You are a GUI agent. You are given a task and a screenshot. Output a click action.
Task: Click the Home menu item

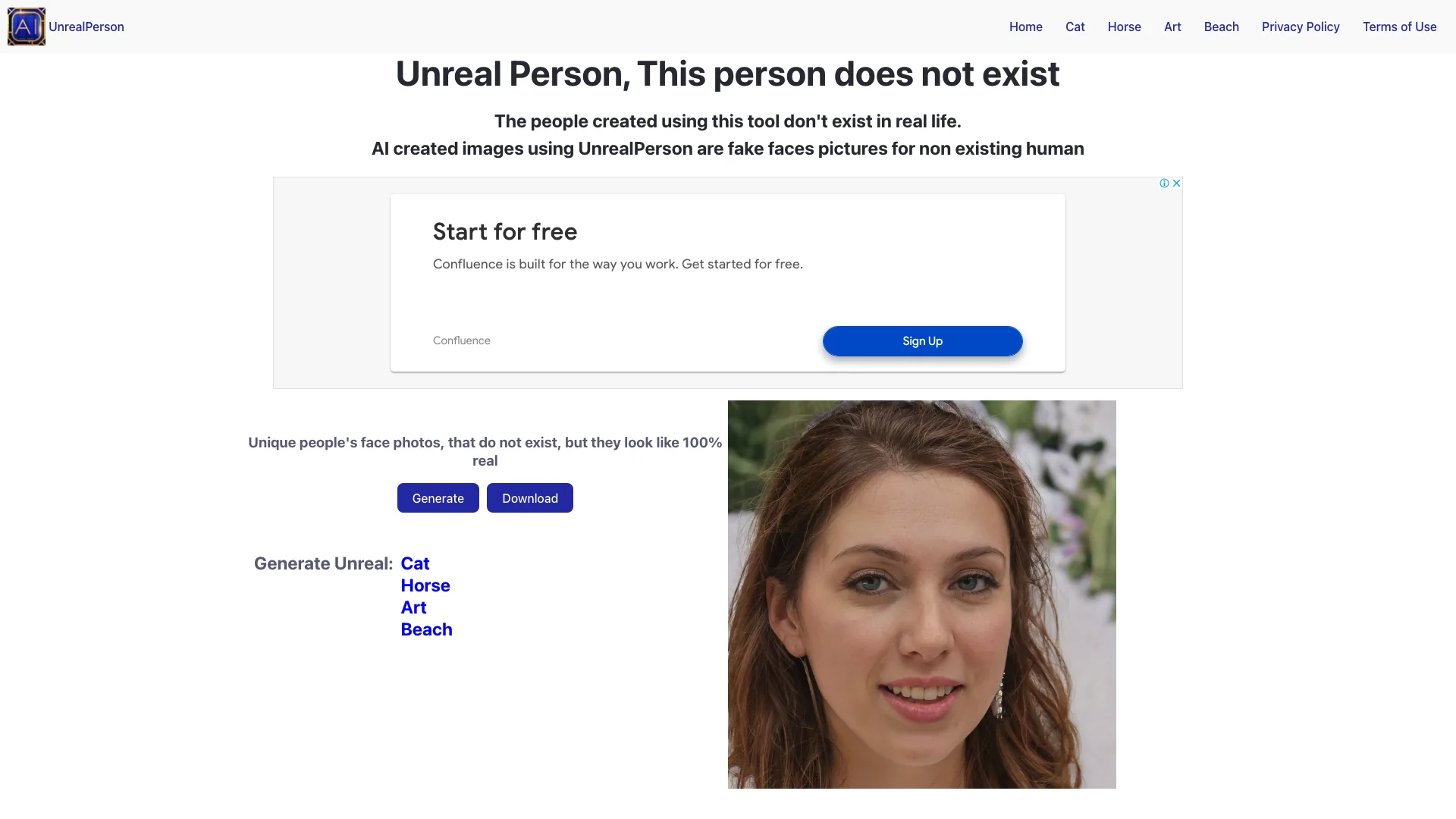pos(1026,27)
